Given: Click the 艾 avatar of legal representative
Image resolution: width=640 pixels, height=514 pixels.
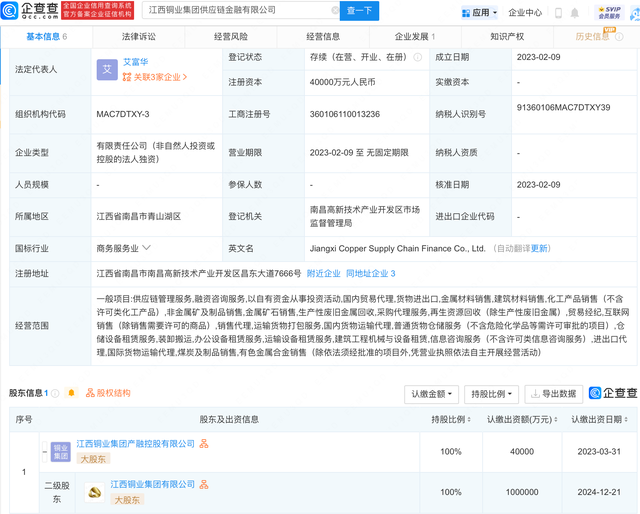Looking at the screenshot, I should (x=107, y=70).
